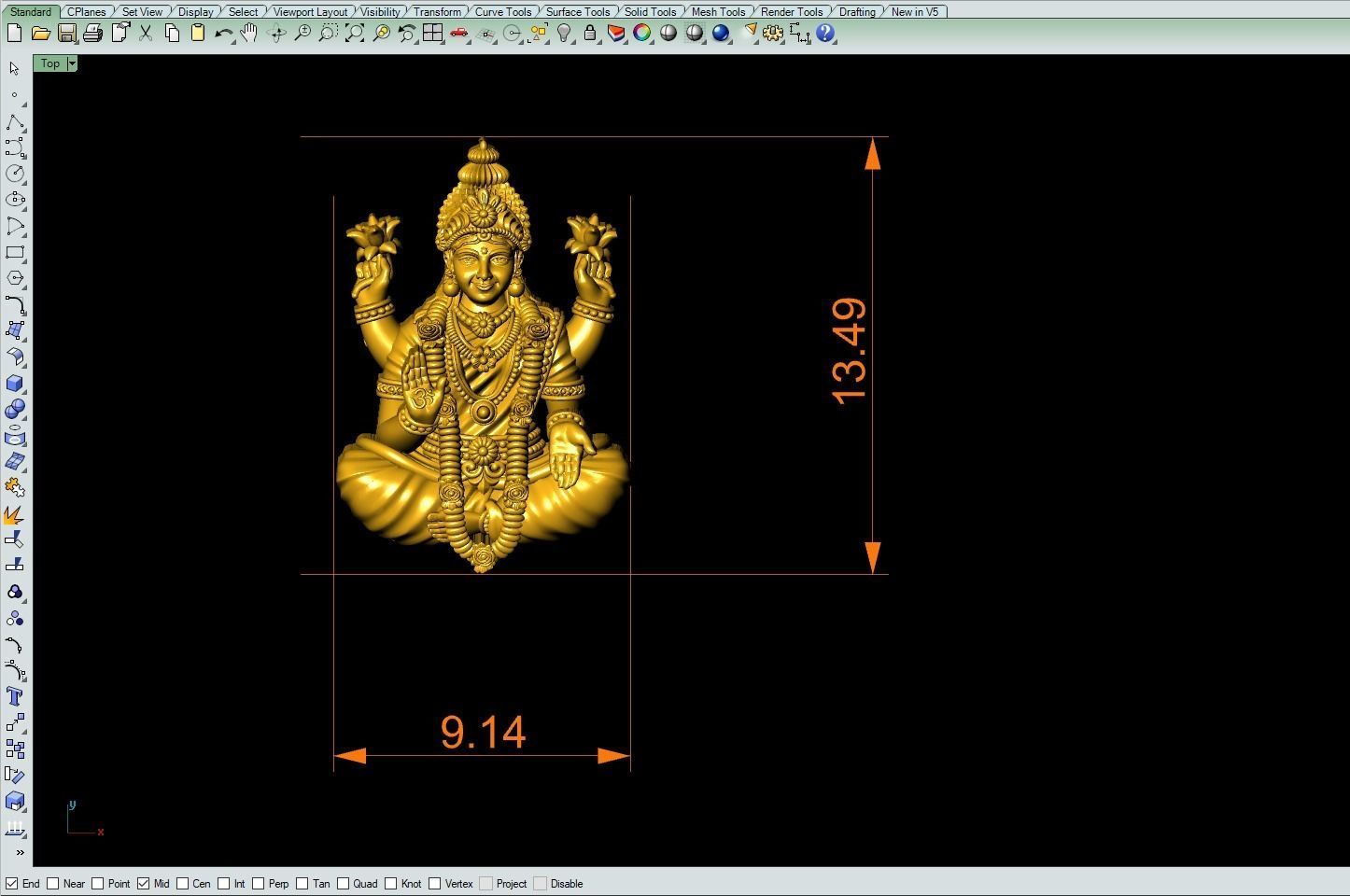Paste from clipboard icon
The height and width of the screenshot is (896, 1350).
(197, 33)
